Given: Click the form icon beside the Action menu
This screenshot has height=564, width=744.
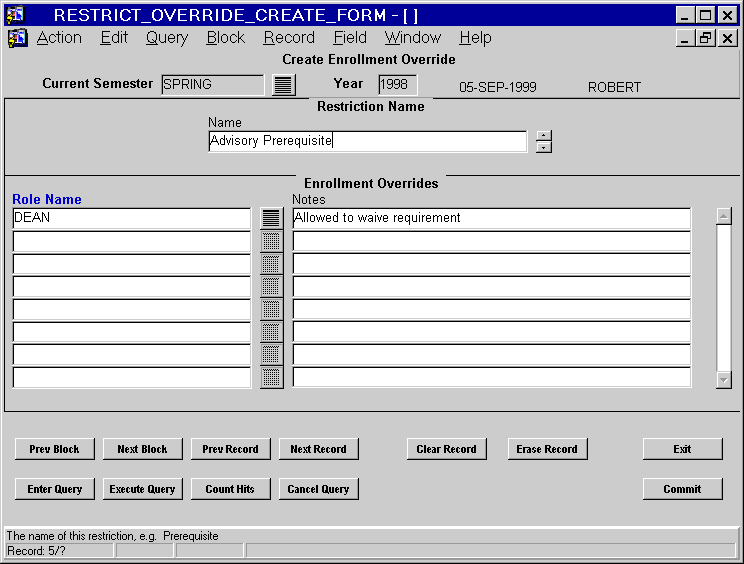Looking at the screenshot, I should click(x=18, y=38).
